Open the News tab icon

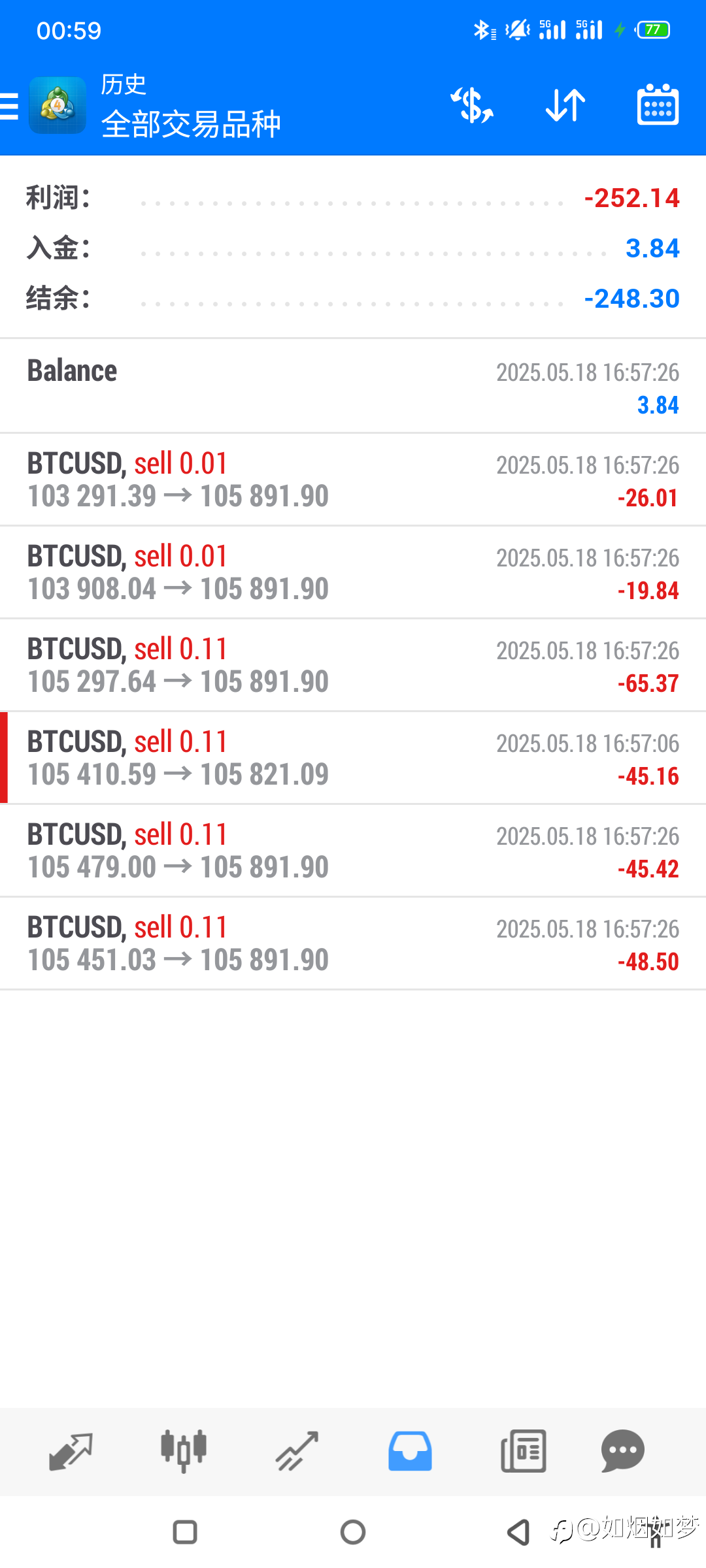(523, 1451)
